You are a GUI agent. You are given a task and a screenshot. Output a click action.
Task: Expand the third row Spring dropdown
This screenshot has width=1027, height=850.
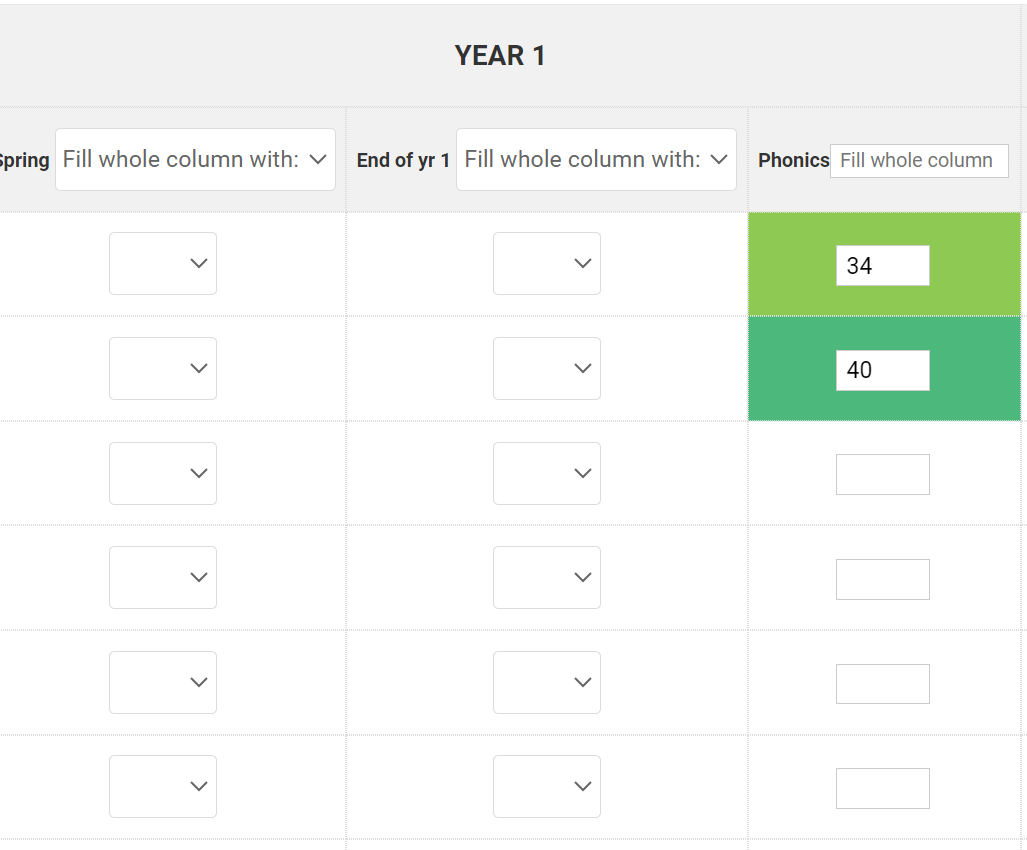point(162,473)
